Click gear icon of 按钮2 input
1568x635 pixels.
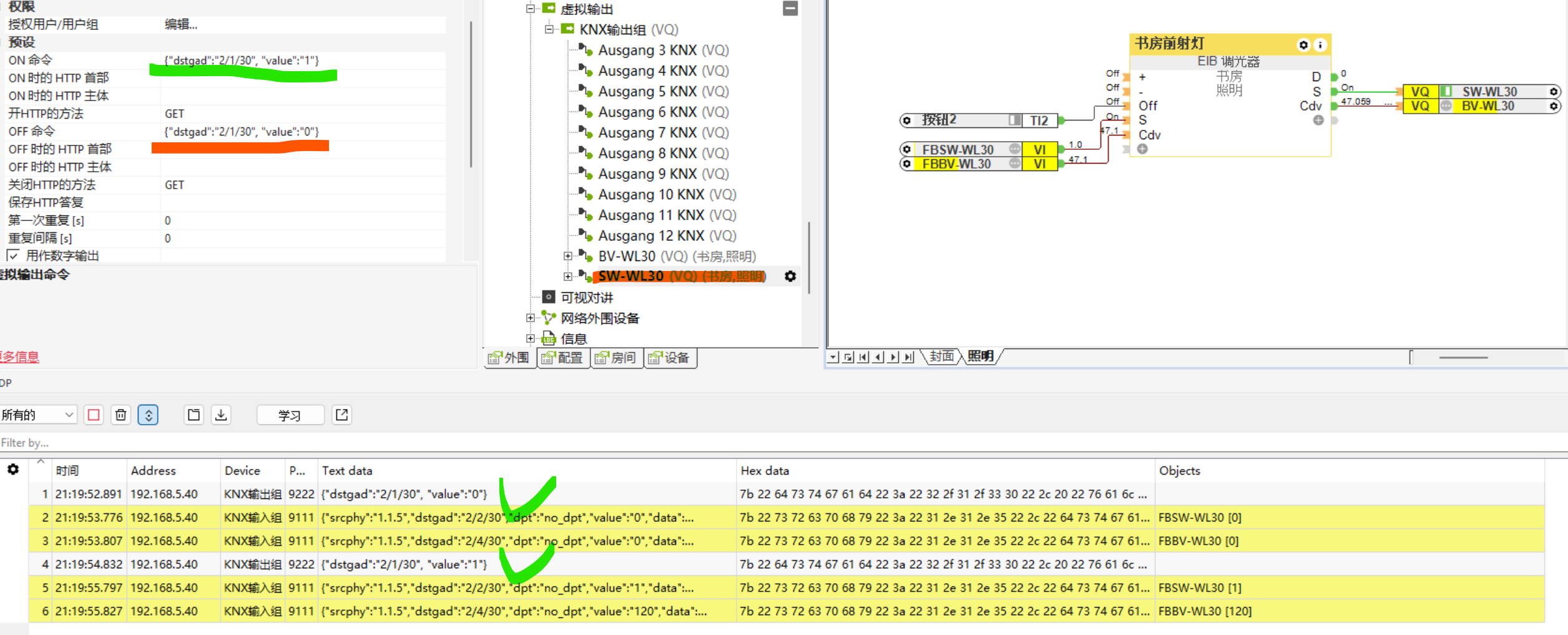click(907, 121)
